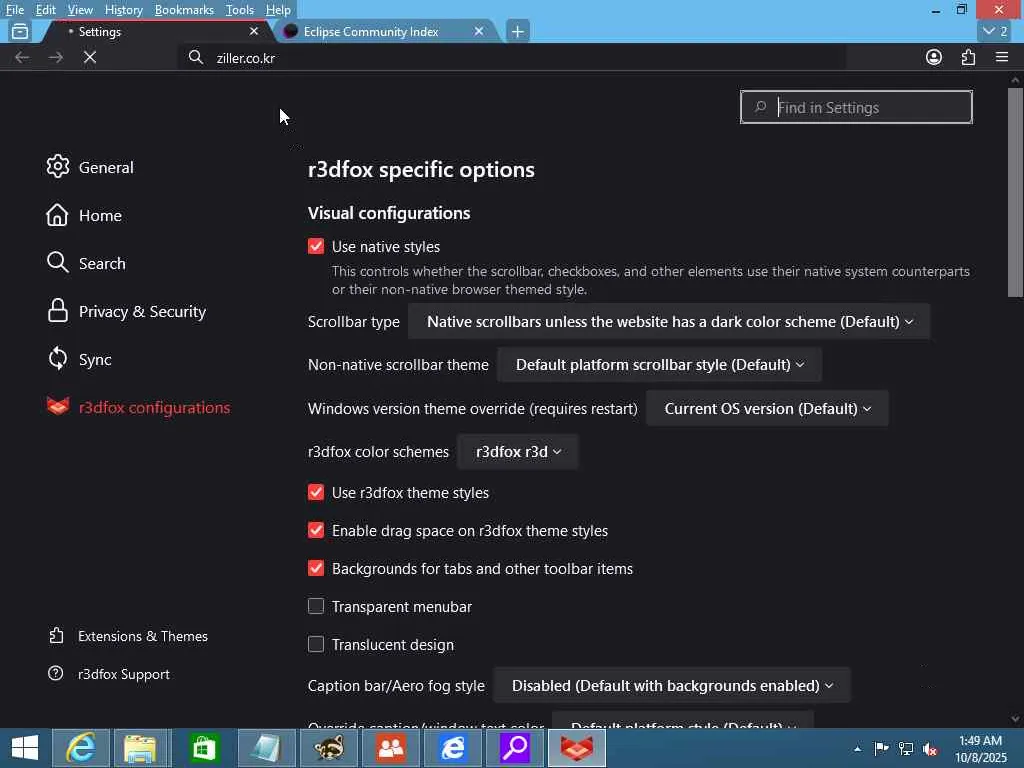1024x768 pixels.
Task: Open the Tools menu
Action: [x=240, y=10]
